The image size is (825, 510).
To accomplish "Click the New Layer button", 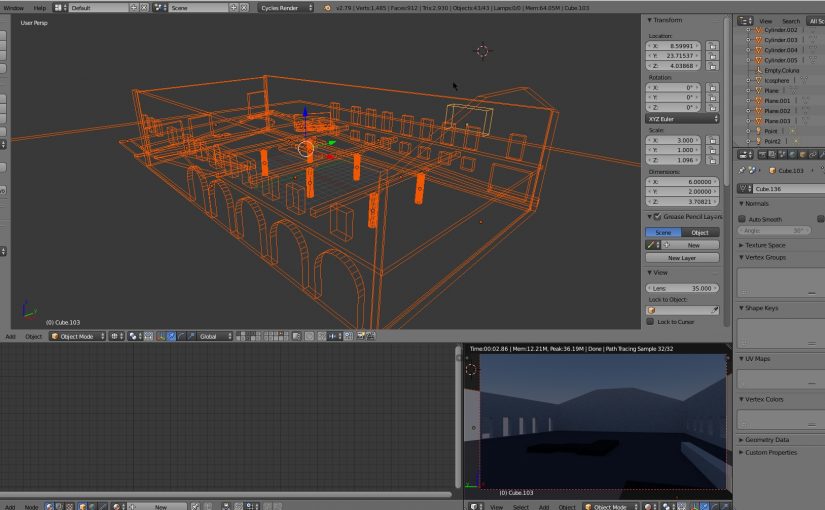I will [x=681, y=258].
